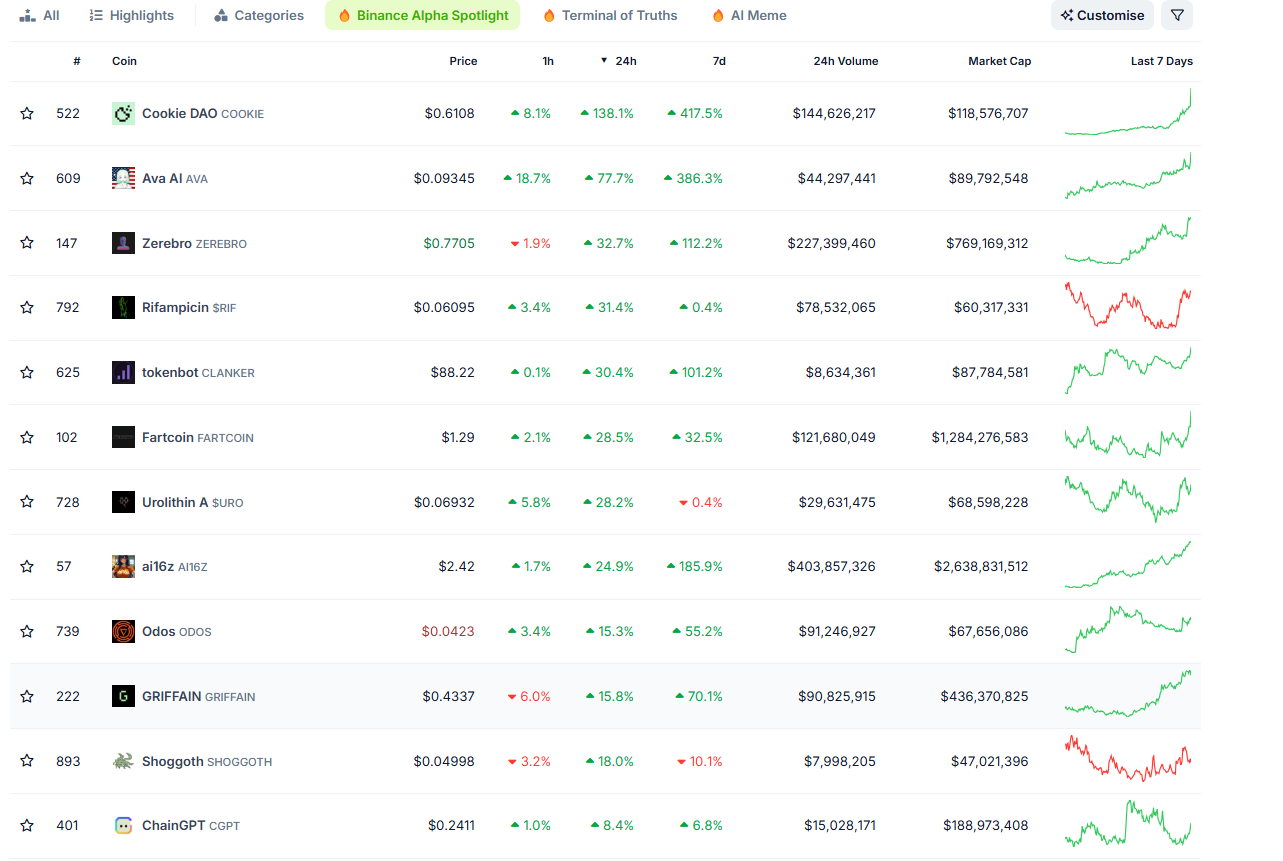Toggle star for Urolithin A

pyautogui.click(x=27, y=502)
